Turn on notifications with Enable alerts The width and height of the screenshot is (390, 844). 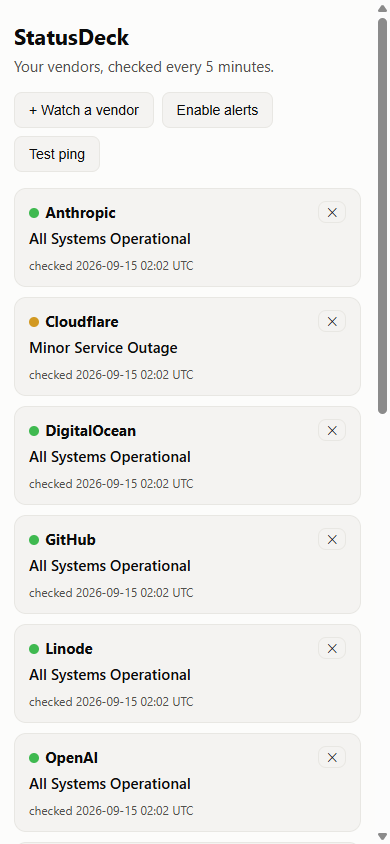pyautogui.click(x=217, y=110)
